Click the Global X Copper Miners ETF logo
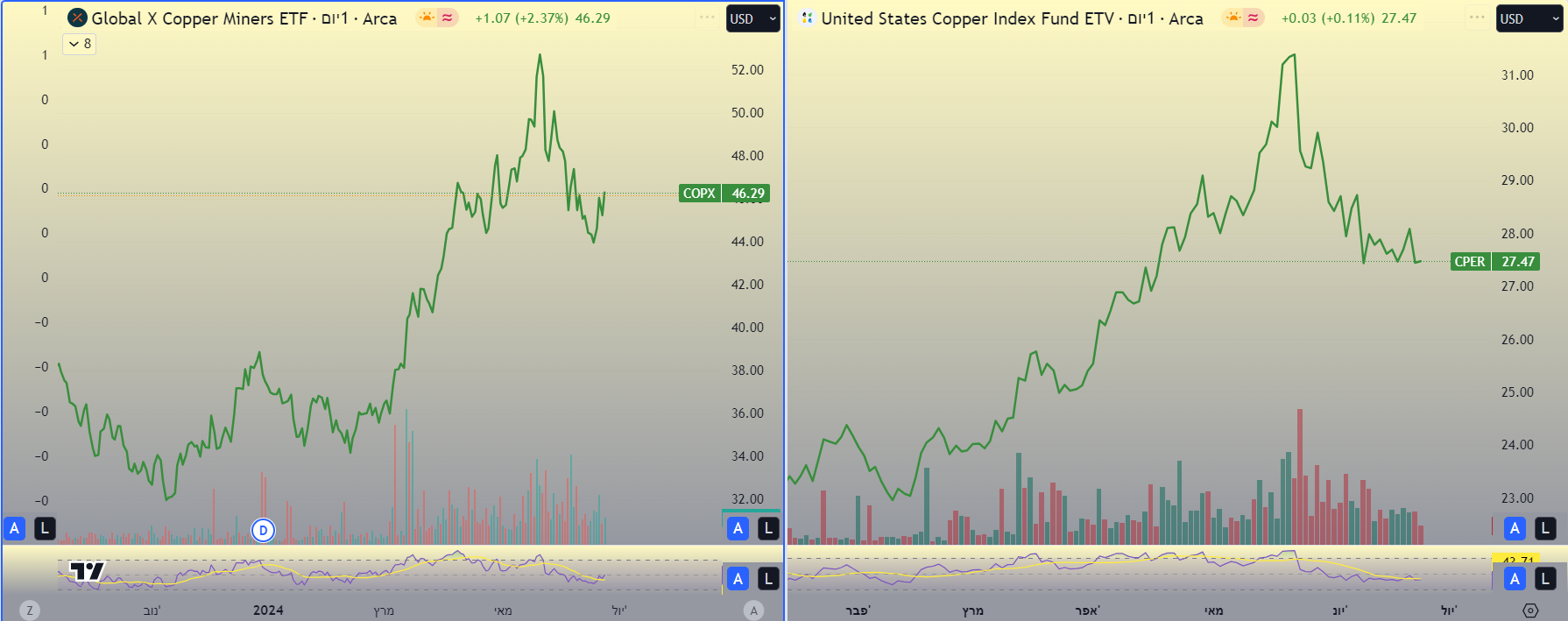This screenshot has width=1568, height=621. (77, 18)
